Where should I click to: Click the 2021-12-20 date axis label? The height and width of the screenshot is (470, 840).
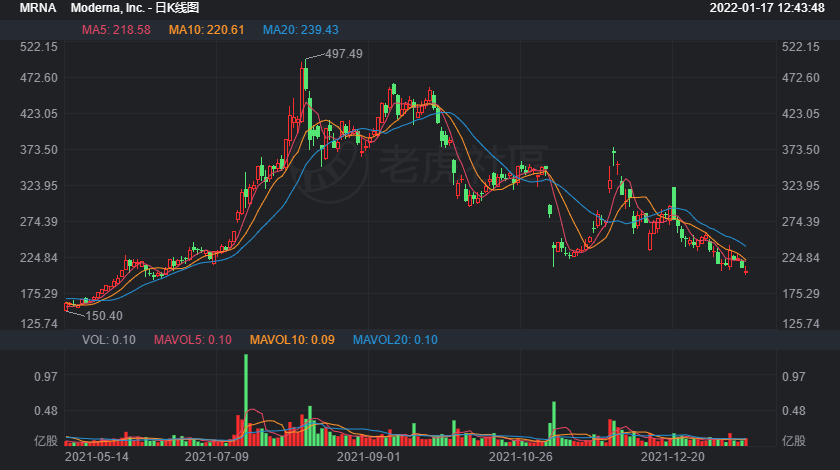click(x=673, y=457)
